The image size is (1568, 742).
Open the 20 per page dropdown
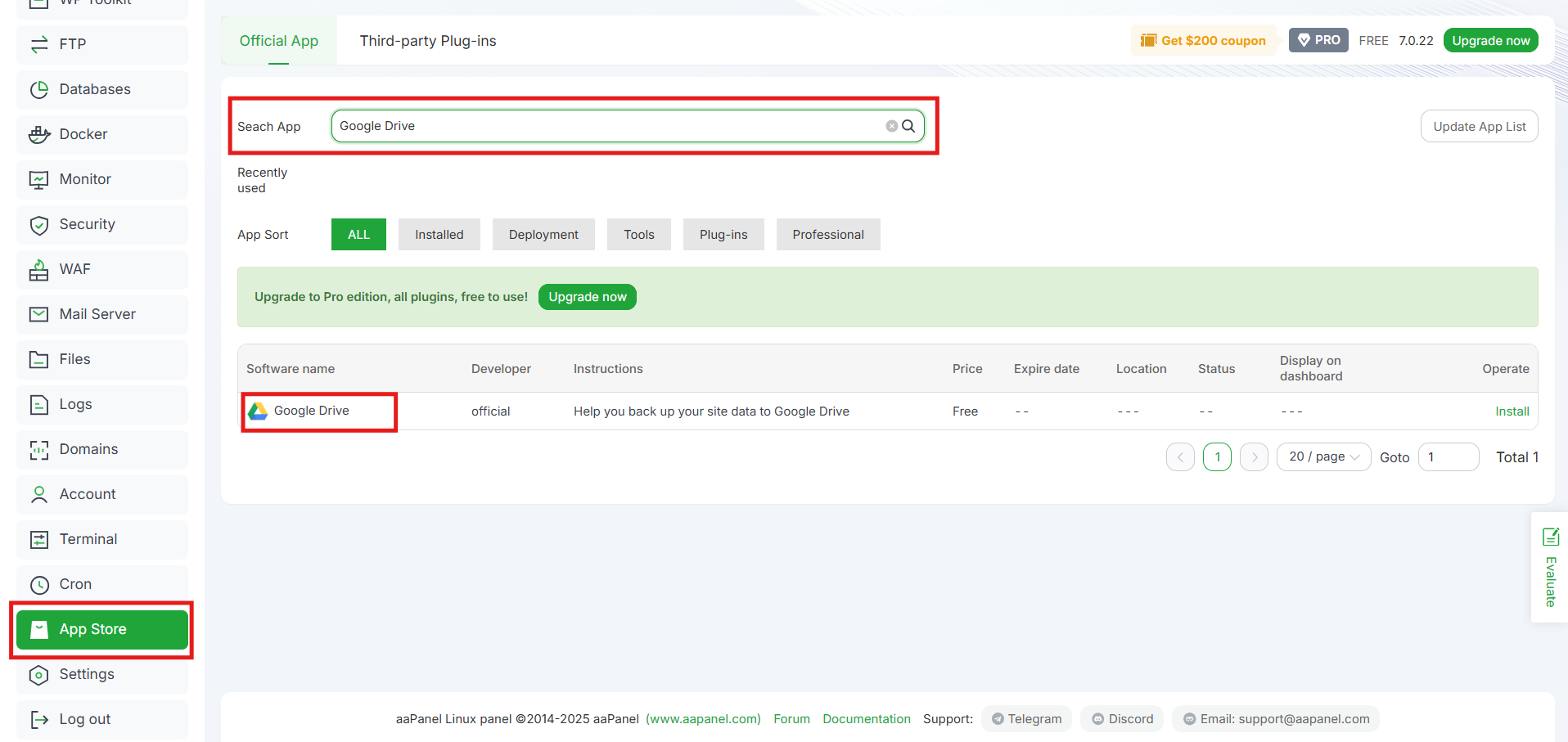[1322, 456]
